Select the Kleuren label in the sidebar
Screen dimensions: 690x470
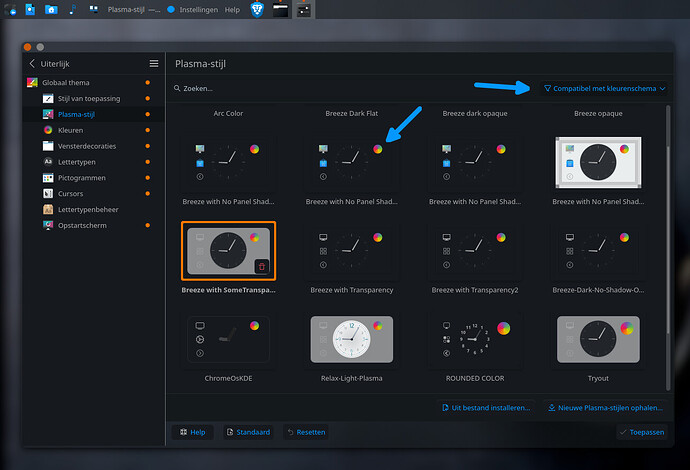pyautogui.click(x=70, y=130)
